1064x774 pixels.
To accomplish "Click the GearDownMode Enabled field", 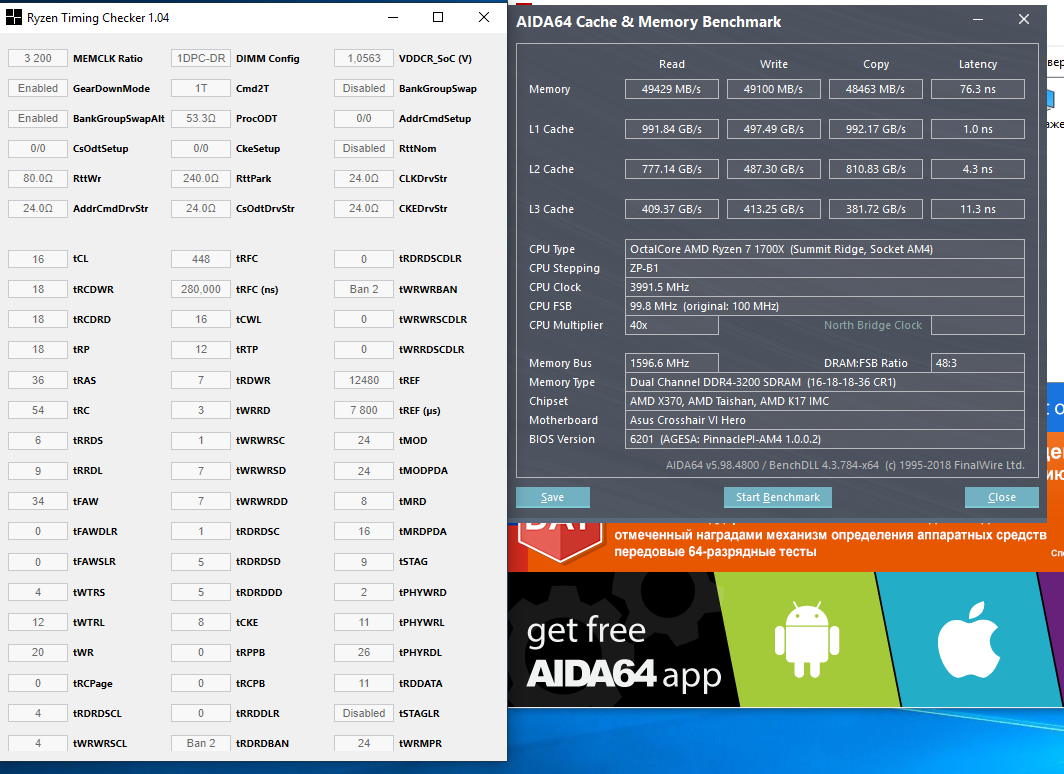I will [38, 88].
